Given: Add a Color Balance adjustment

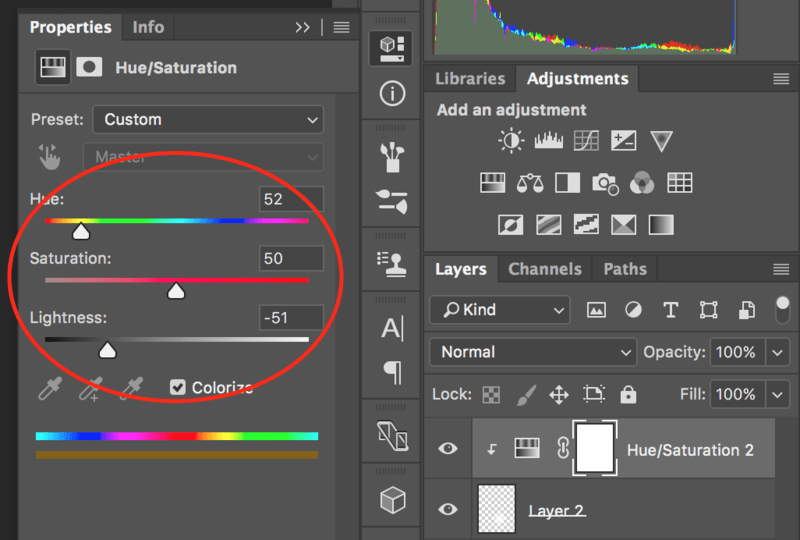Looking at the screenshot, I should 530,183.
